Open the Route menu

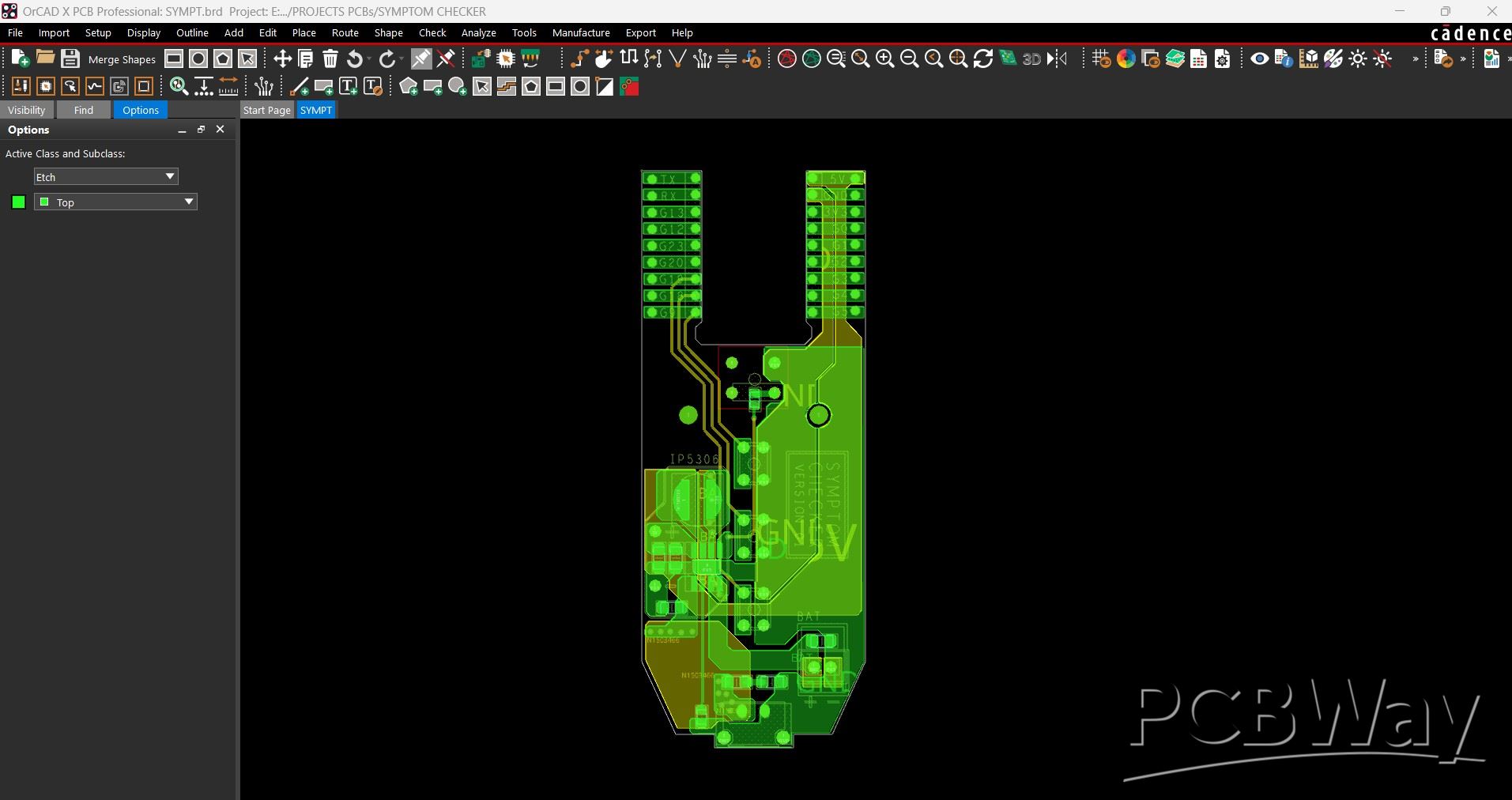click(x=345, y=32)
